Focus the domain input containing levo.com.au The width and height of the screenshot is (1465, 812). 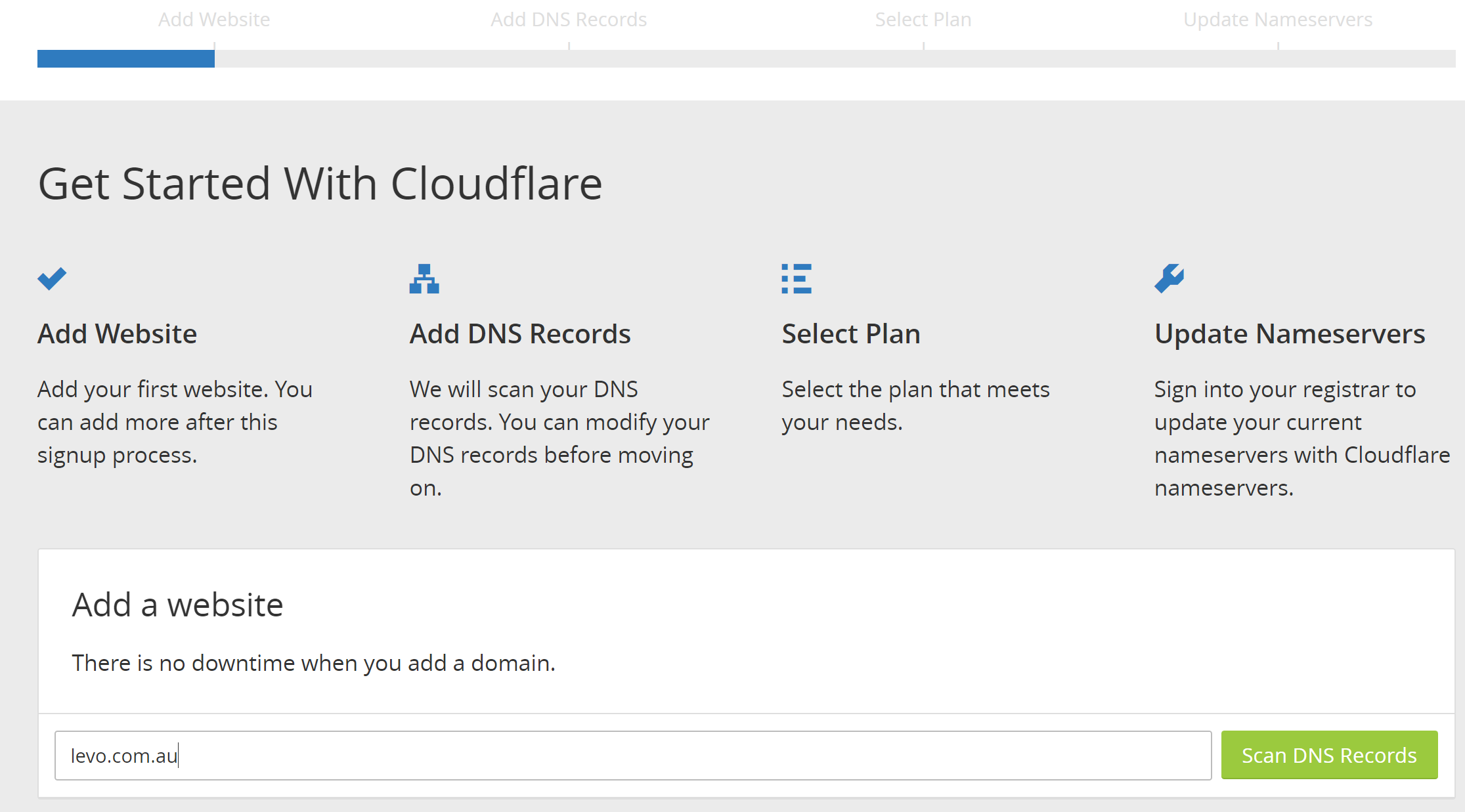(x=633, y=755)
